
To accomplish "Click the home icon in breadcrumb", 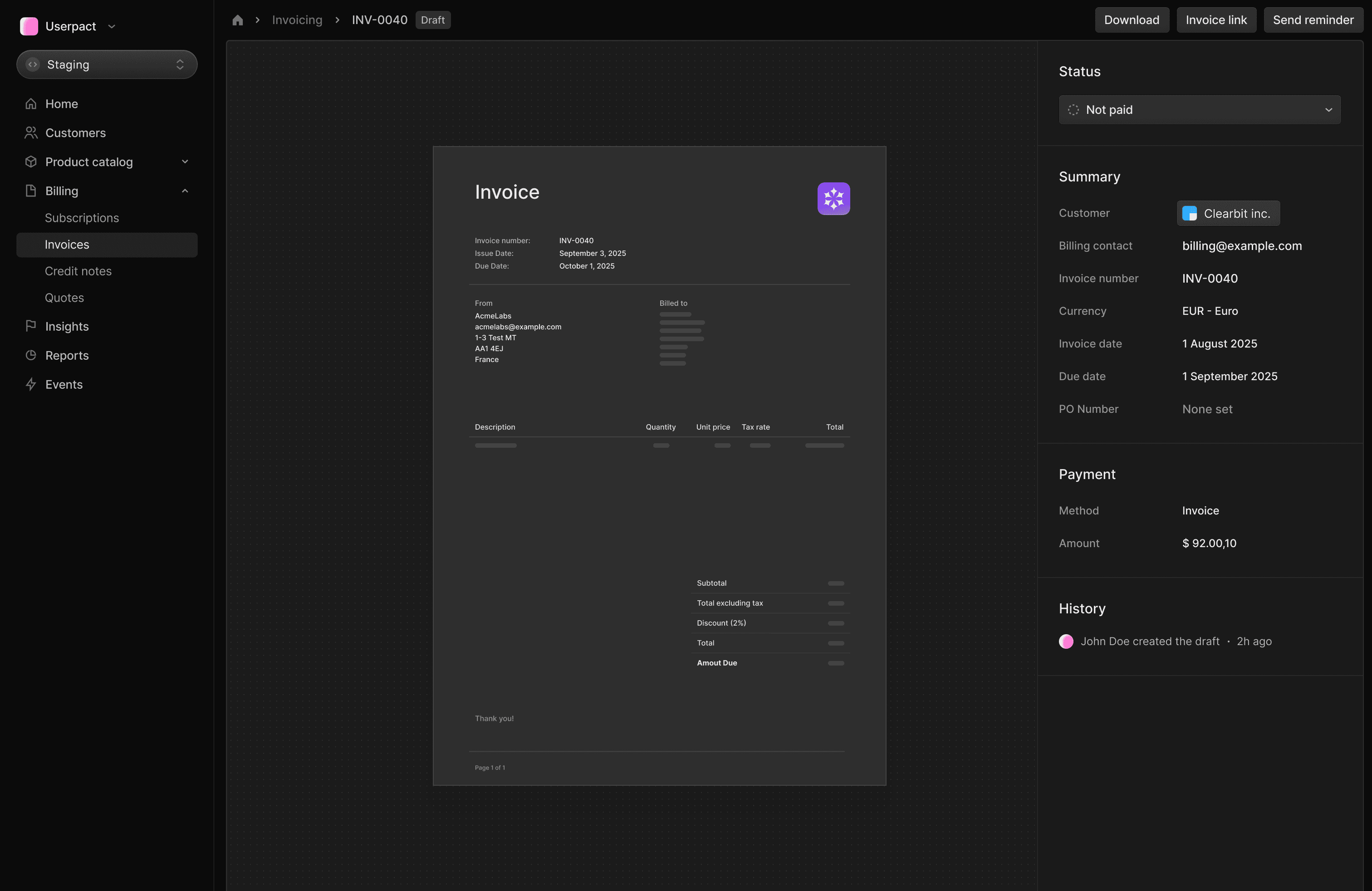I will point(237,20).
